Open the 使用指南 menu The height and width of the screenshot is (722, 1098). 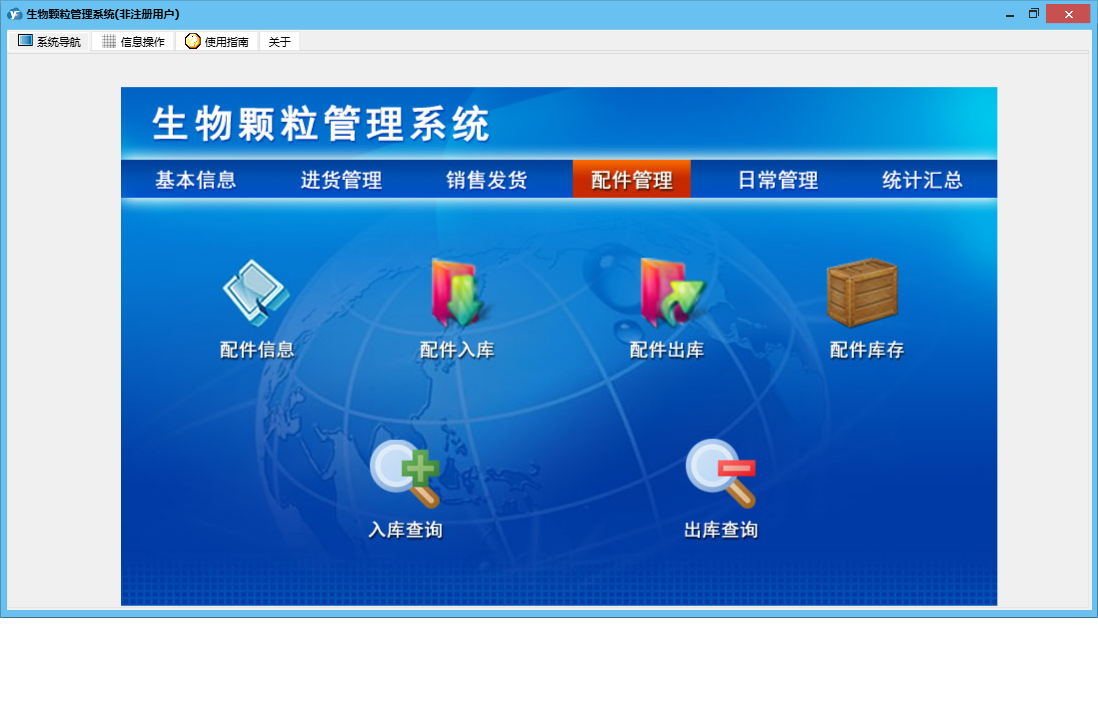click(217, 41)
